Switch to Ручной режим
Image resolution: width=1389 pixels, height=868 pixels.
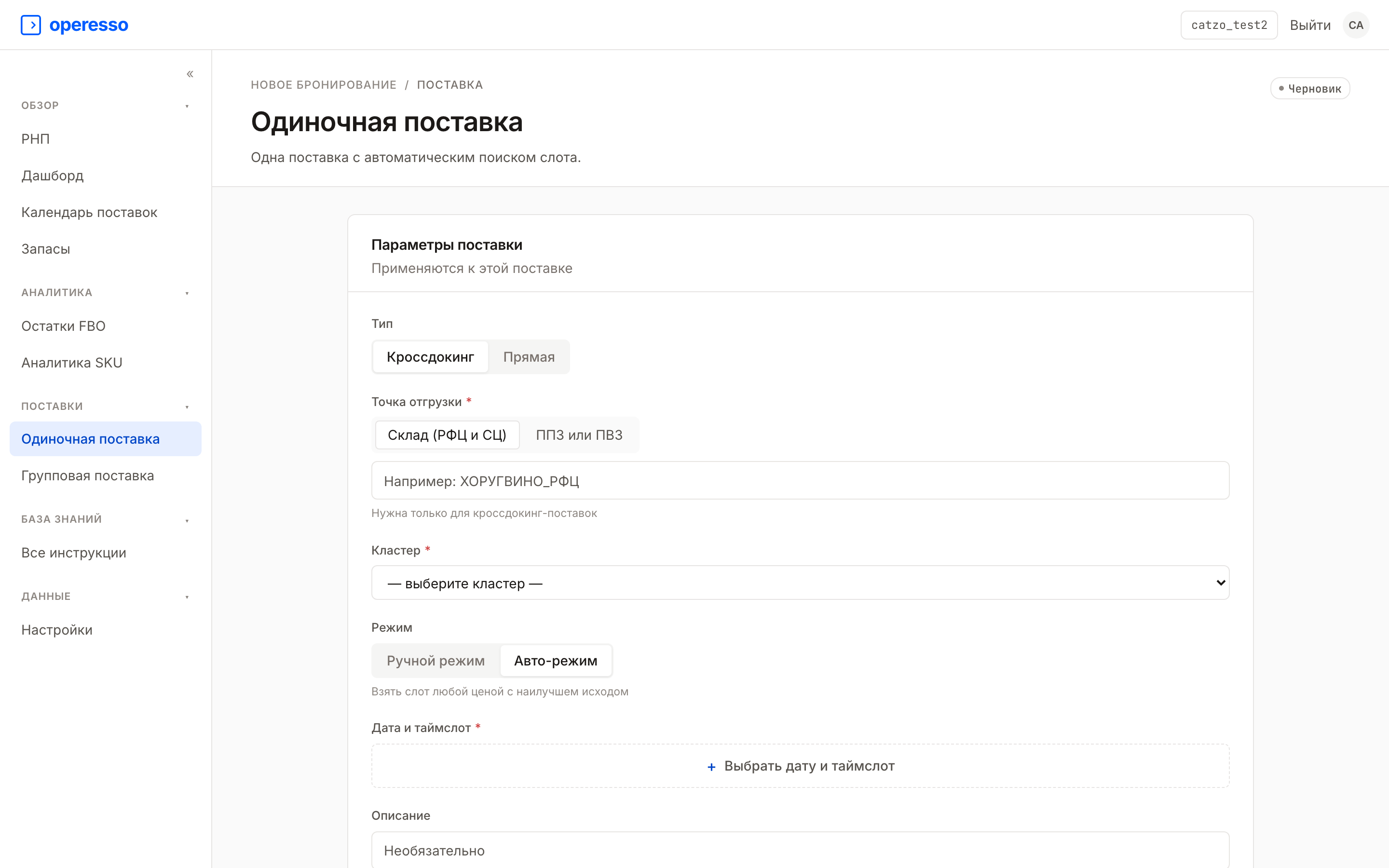pyautogui.click(x=436, y=661)
